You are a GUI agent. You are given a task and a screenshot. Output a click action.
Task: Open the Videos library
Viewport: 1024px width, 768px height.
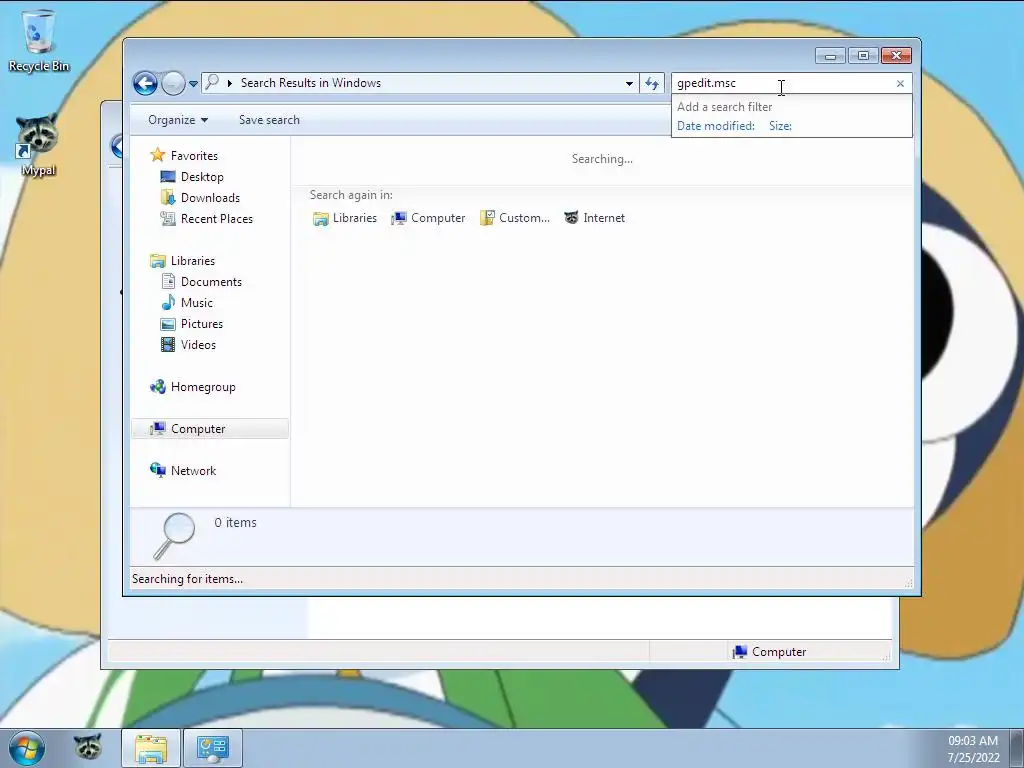198,345
